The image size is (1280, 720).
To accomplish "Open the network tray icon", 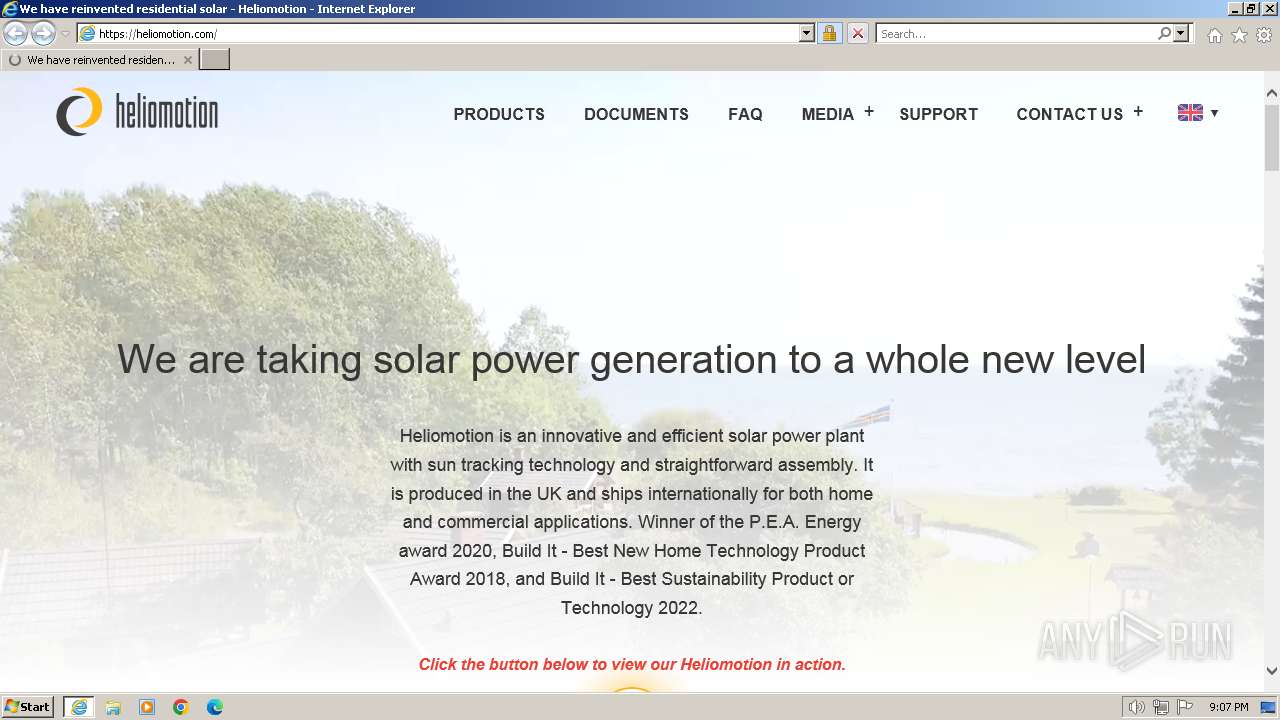I will [1161, 707].
